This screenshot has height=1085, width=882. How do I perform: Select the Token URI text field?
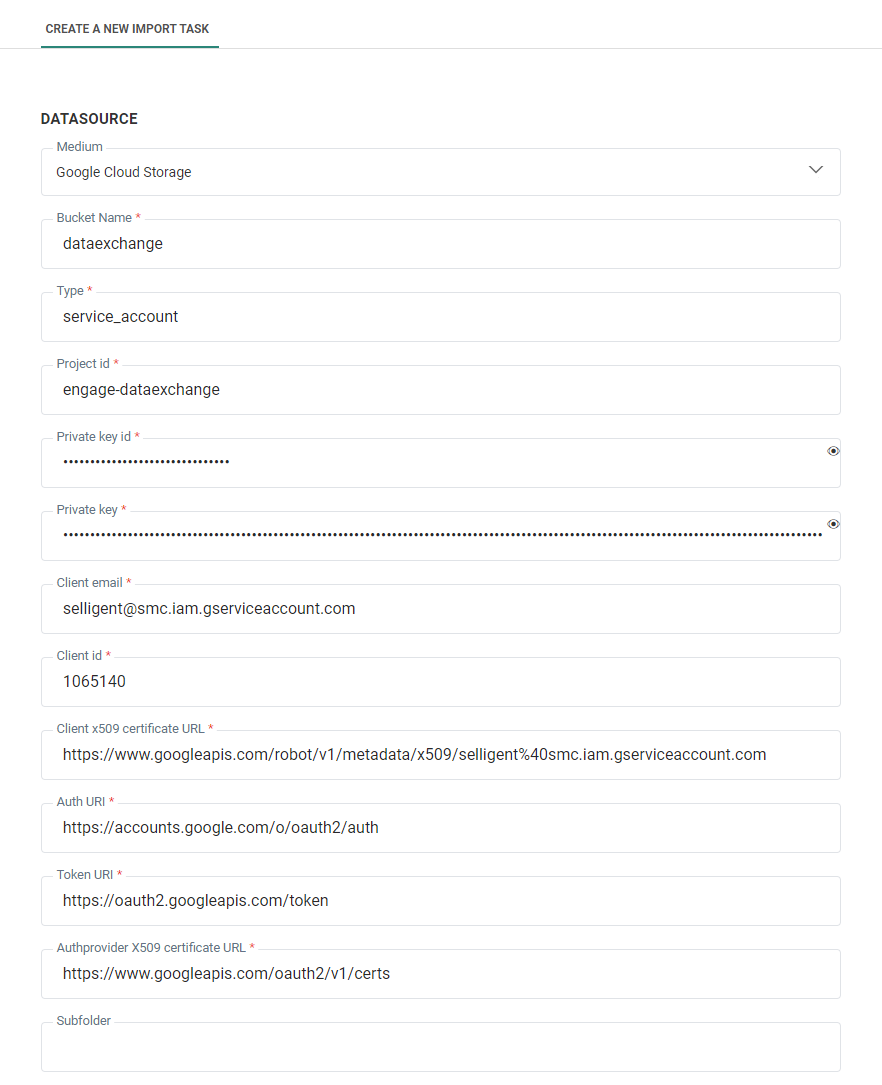(x=440, y=901)
